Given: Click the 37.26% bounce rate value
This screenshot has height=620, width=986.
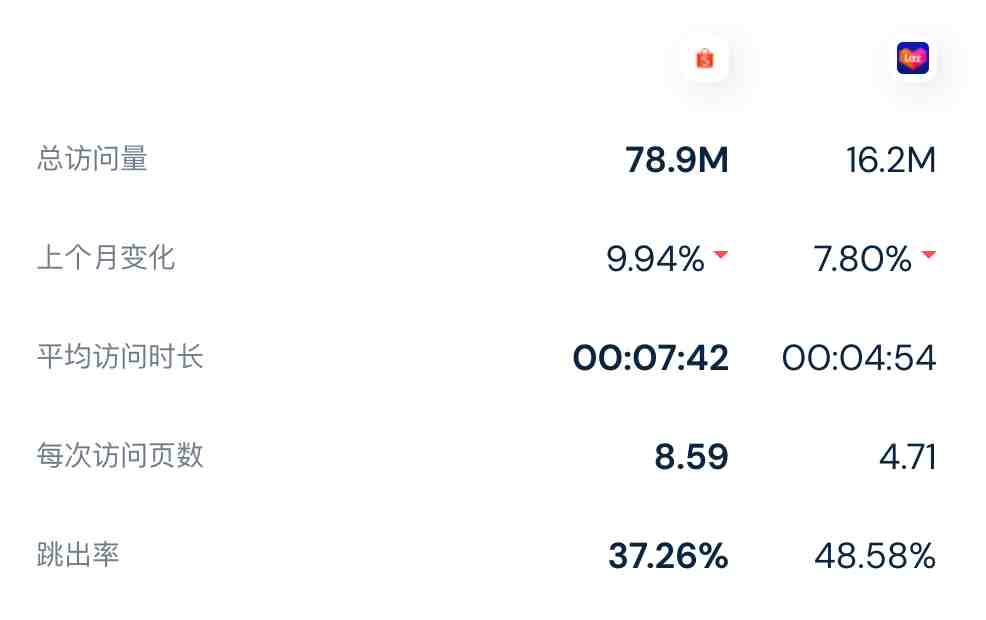Looking at the screenshot, I should click(x=668, y=556).
